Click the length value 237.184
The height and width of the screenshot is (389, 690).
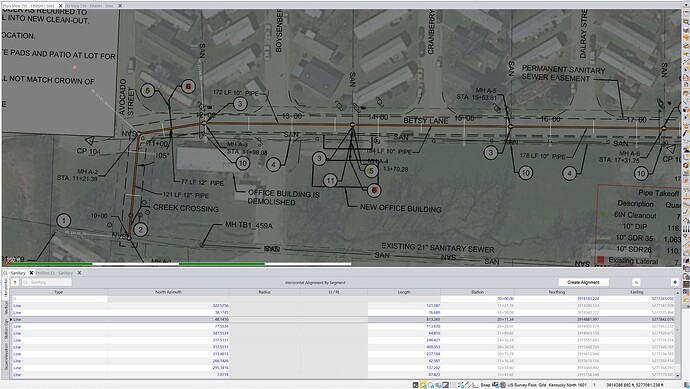click(433, 354)
